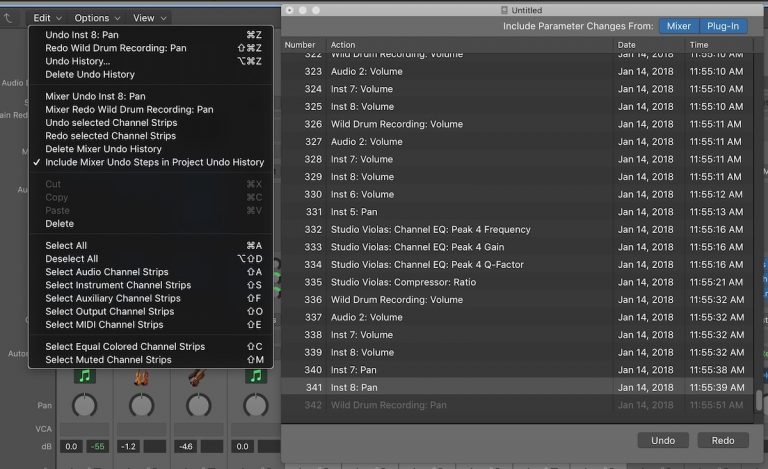Choose Select Auxiliary Channel Strips
Screen dimensions: 768x469
click(x=149, y=299)
